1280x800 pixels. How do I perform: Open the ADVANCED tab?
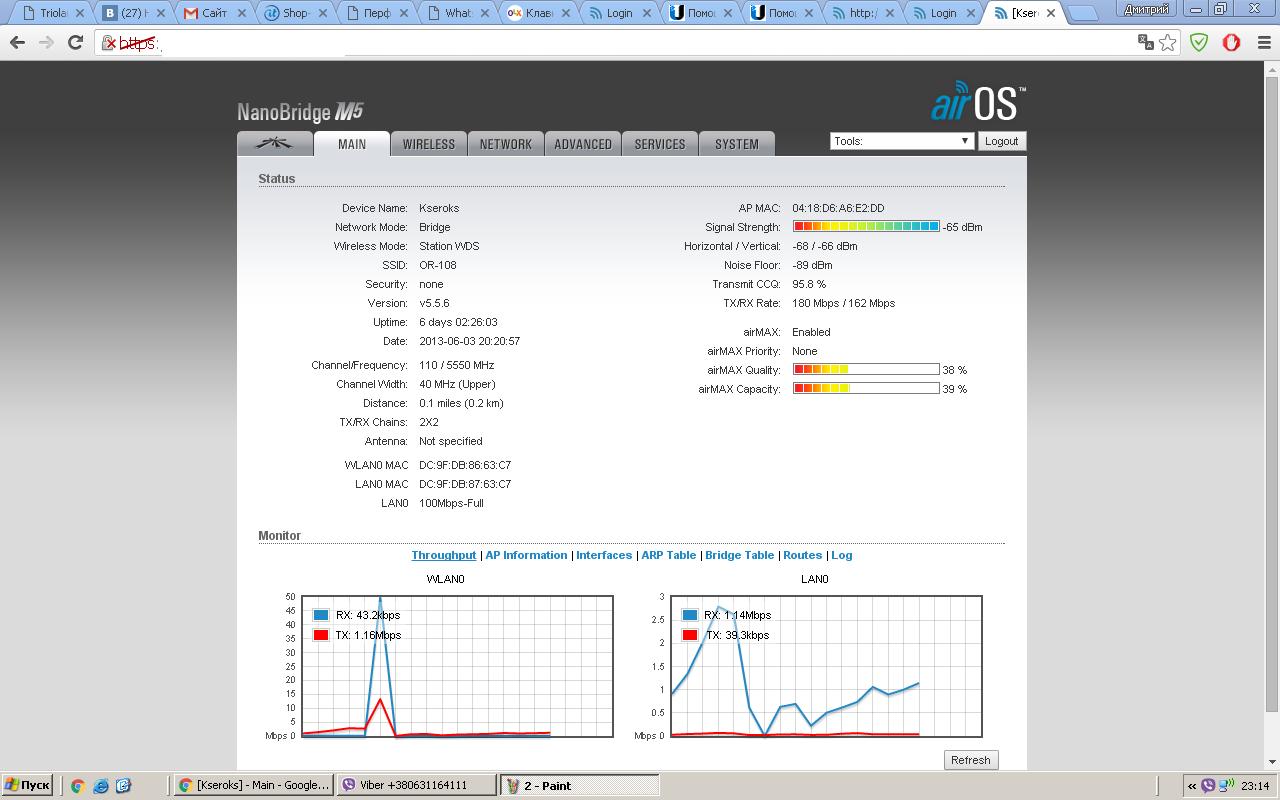tap(583, 144)
